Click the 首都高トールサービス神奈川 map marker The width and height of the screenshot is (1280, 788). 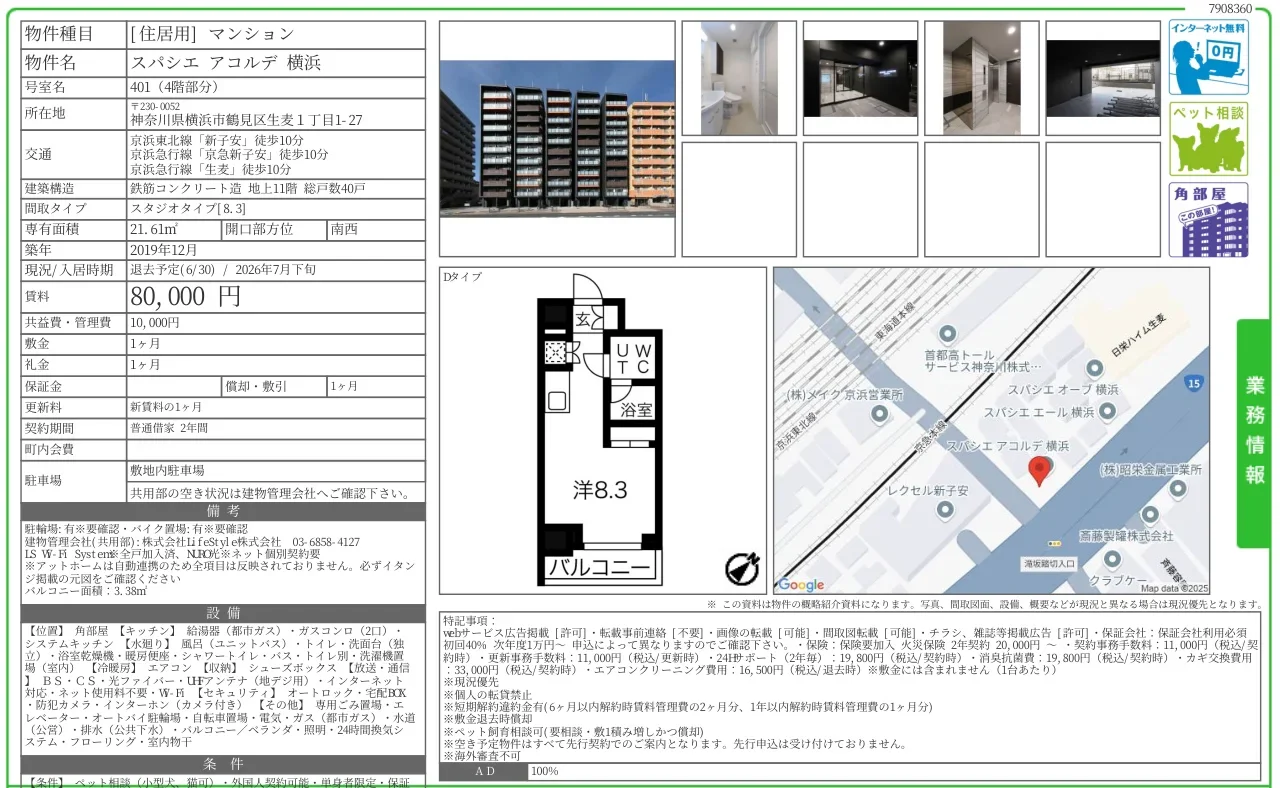[x=947, y=333]
